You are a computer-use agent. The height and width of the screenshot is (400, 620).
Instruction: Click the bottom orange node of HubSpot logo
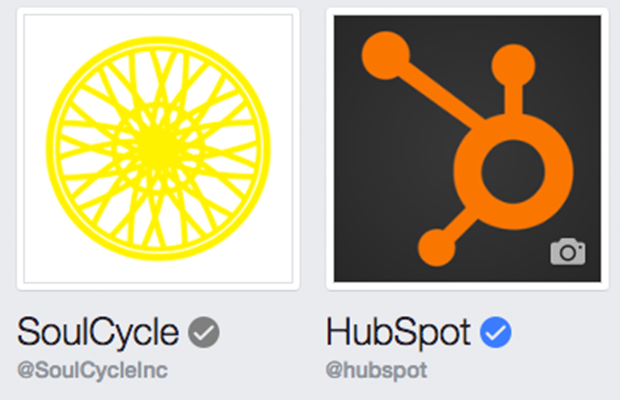[437, 247]
